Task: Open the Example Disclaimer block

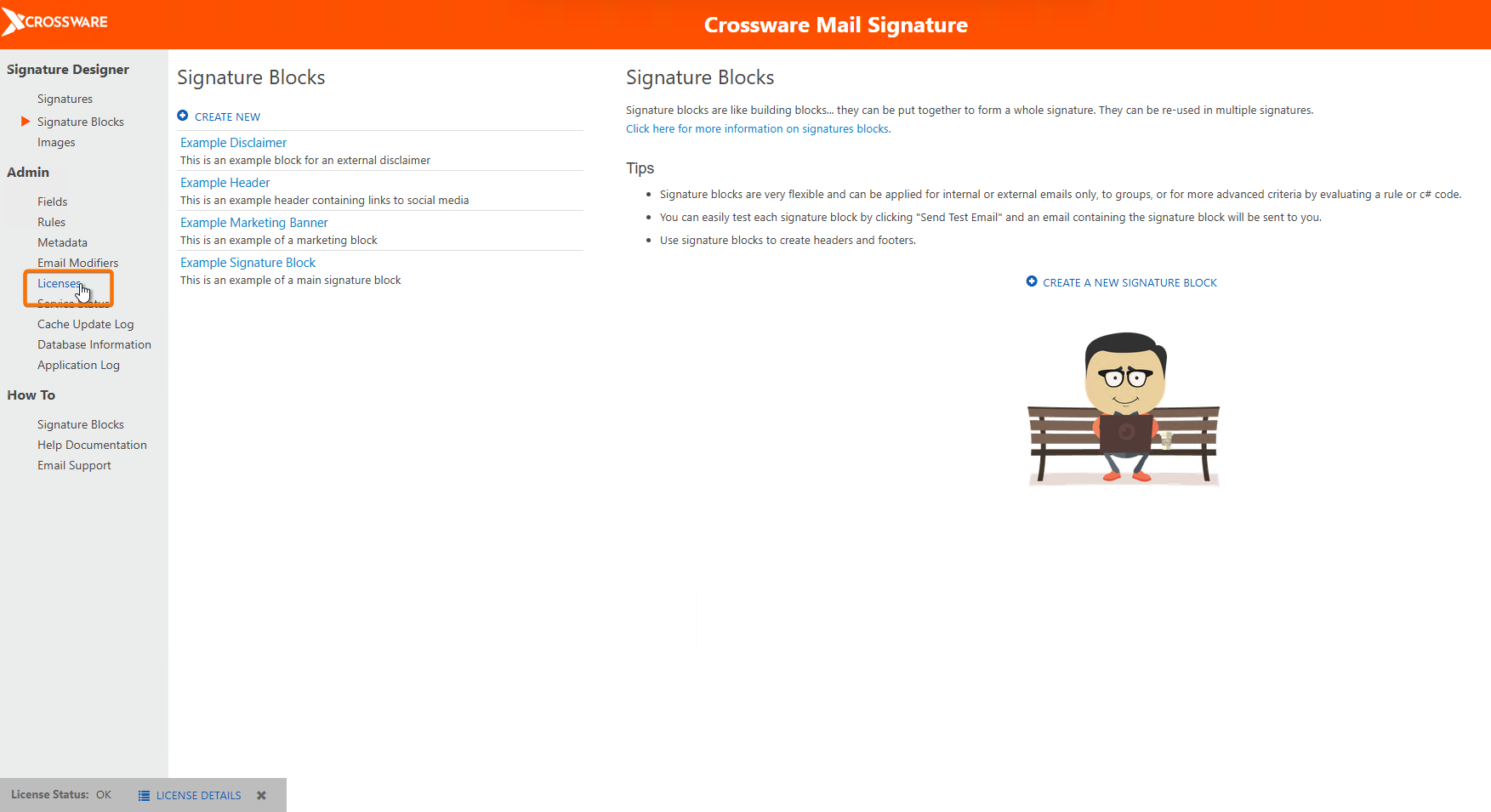Action: pyautogui.click(x=233, y=143)
